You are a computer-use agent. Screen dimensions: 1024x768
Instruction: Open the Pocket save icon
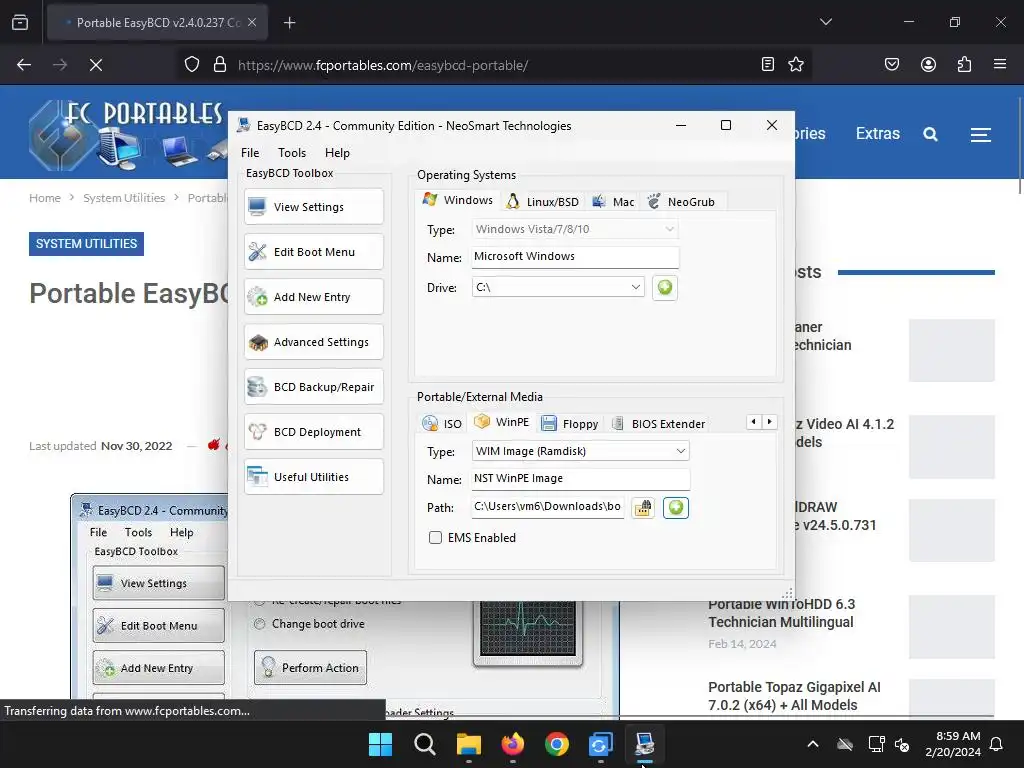892,65
